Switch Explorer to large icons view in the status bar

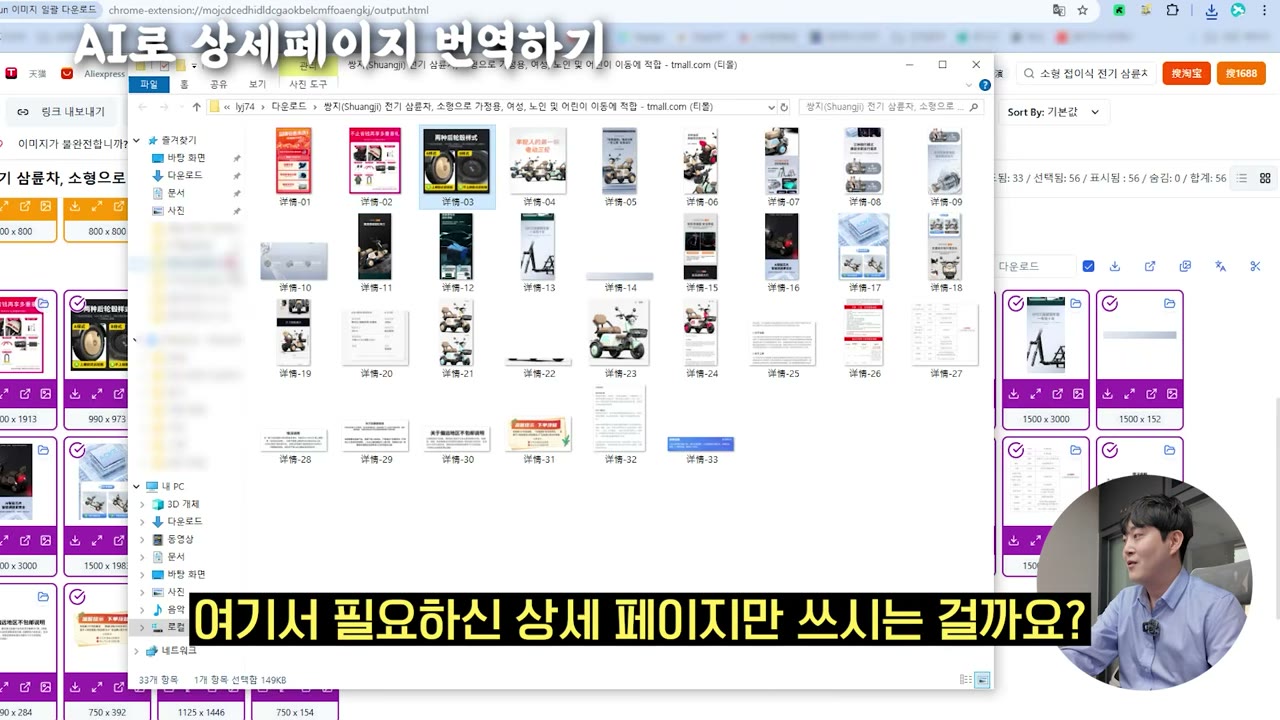click(x=982, y=680)
